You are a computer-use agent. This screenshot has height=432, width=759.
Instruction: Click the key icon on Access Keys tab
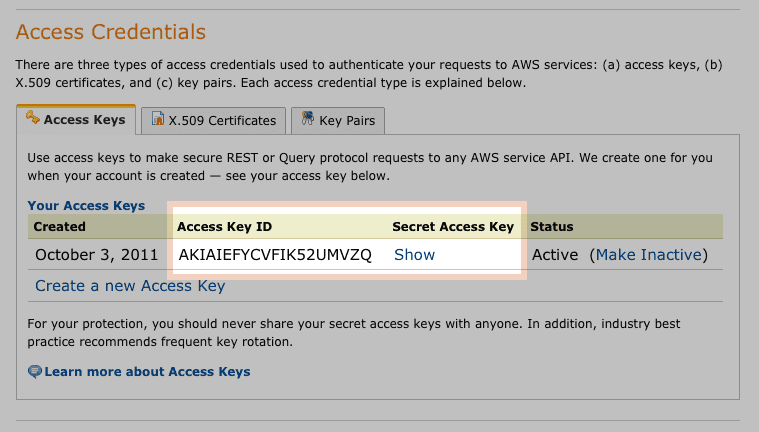click(33, 117)
